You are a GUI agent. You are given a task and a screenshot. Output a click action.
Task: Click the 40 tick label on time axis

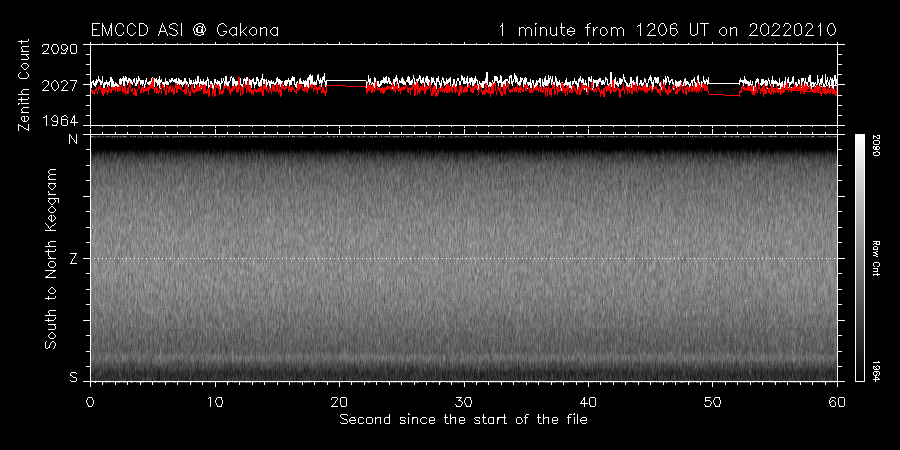click(588, 402)
